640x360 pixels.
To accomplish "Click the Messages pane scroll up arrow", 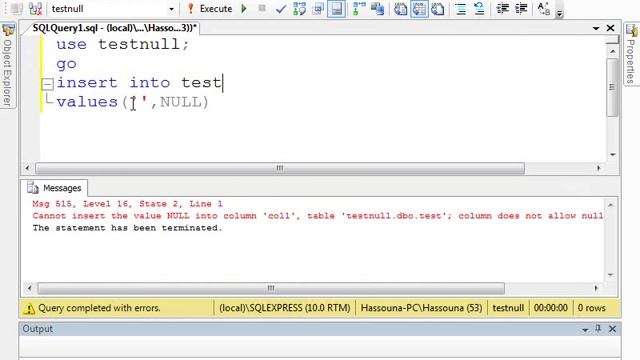I will pos(611,205).
